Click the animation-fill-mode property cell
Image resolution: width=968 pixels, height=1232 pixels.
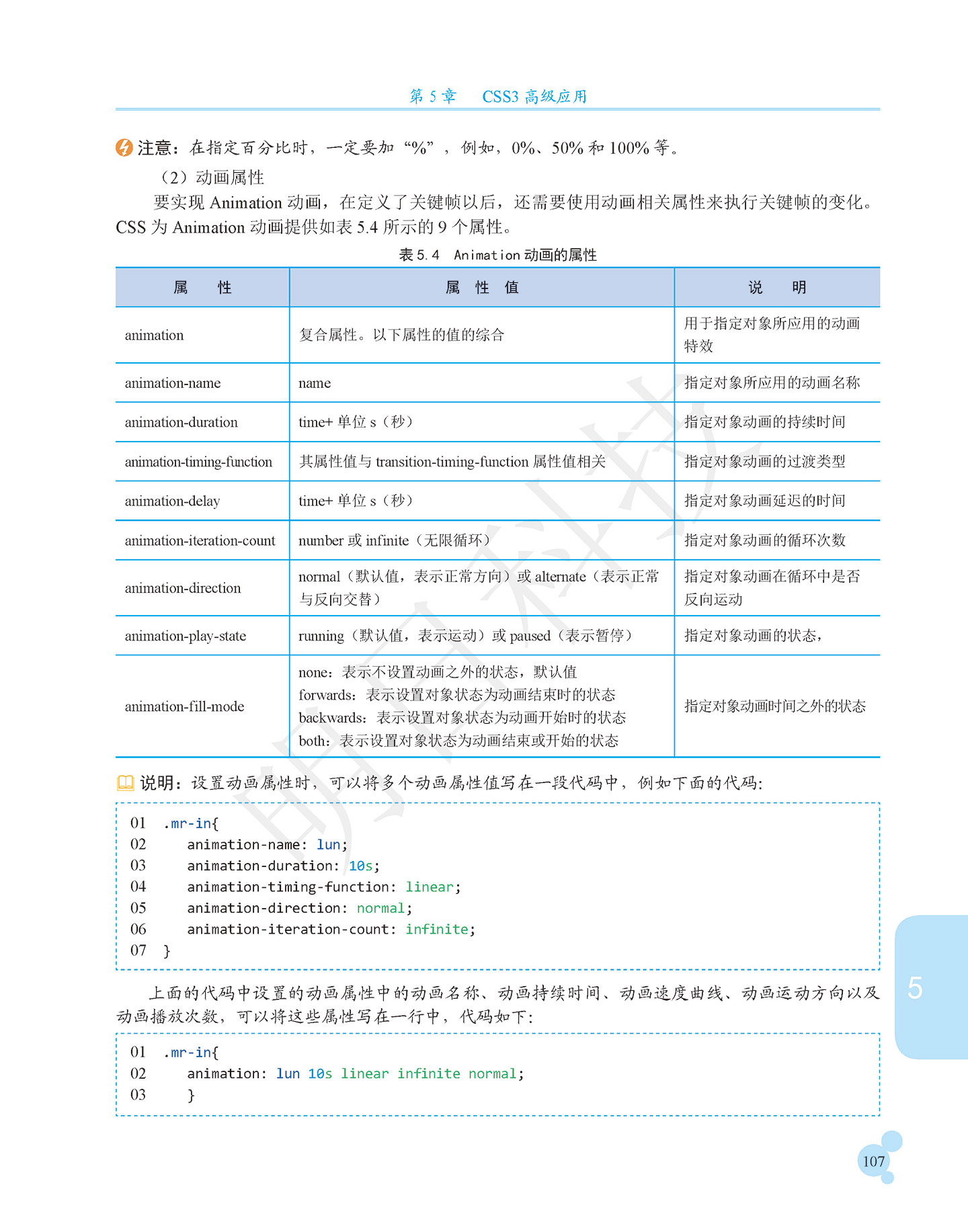[x=202, y=706]
